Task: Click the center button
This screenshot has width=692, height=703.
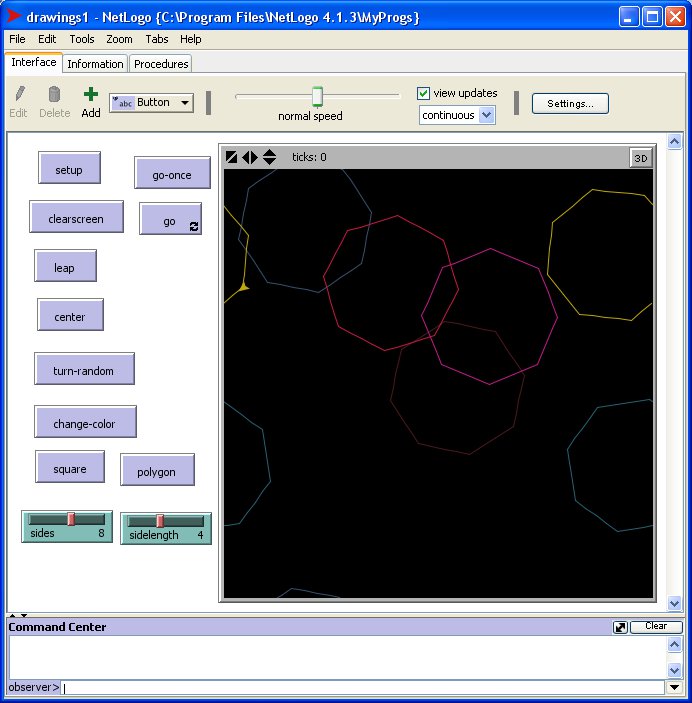Action: [70, 315]
